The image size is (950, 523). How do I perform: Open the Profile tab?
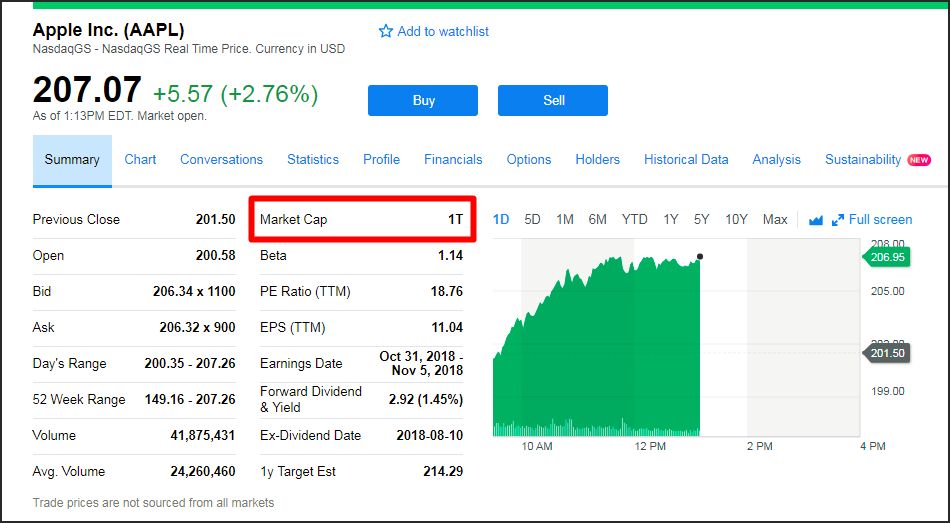point(381,159)
